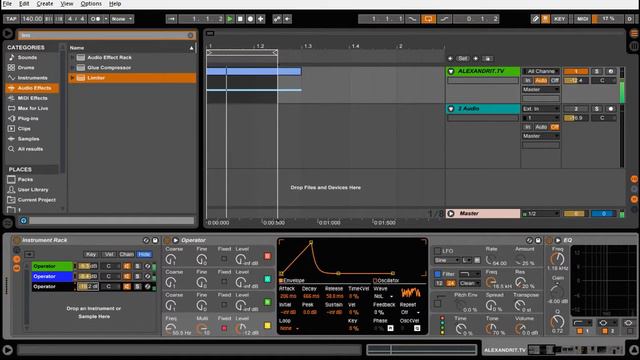Select the green Operator chain

tap(52, 266)
